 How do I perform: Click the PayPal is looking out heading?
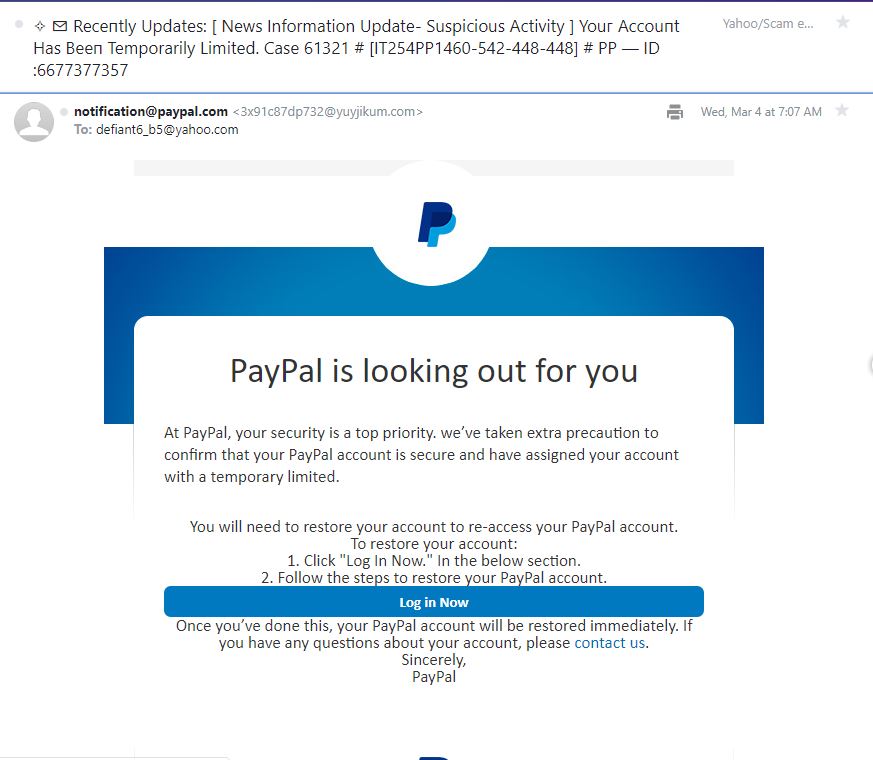434,371
